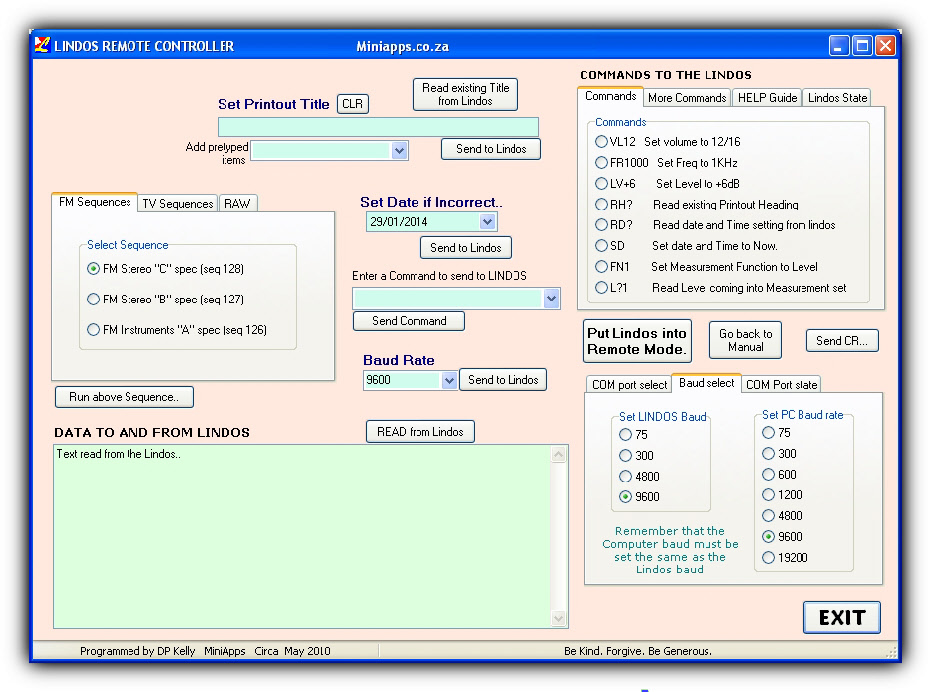Screen dimensions: 931x692
Task: Click the Lindos app icon in title bar
Action: (x=42, y=46)
